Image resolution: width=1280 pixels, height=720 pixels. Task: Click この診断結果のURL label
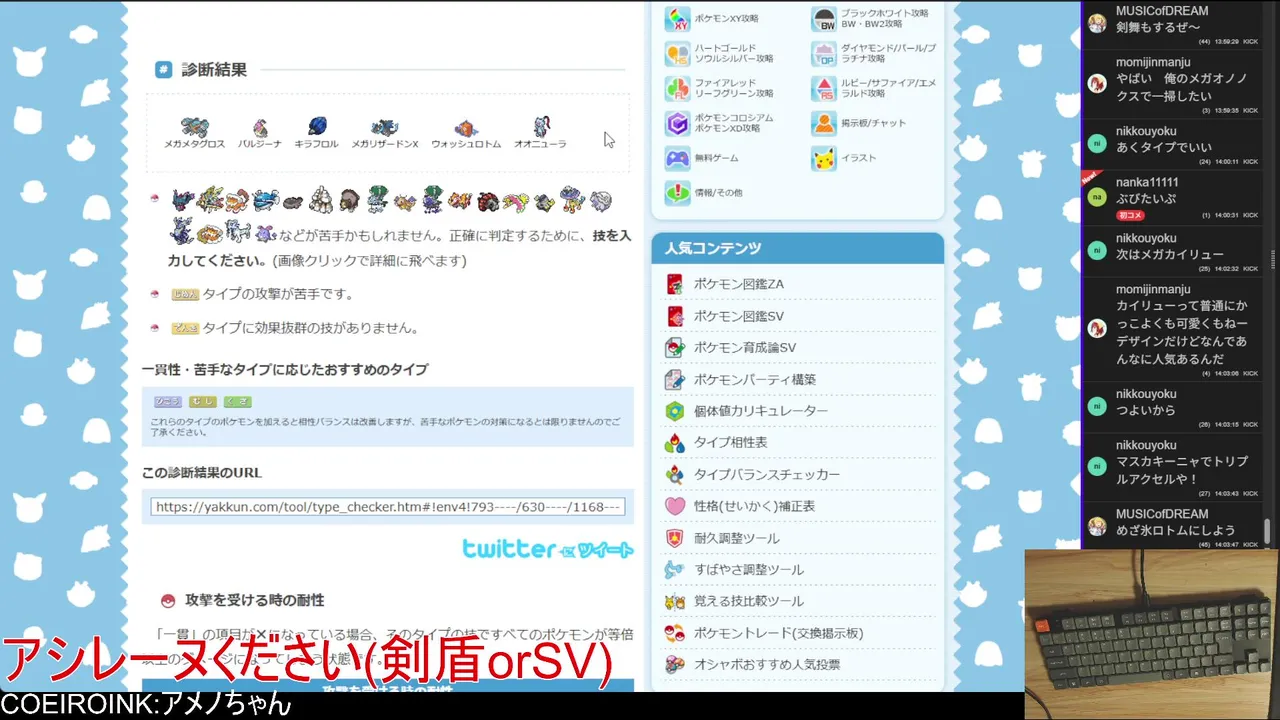pyautogui.click(x=202, y=473)
